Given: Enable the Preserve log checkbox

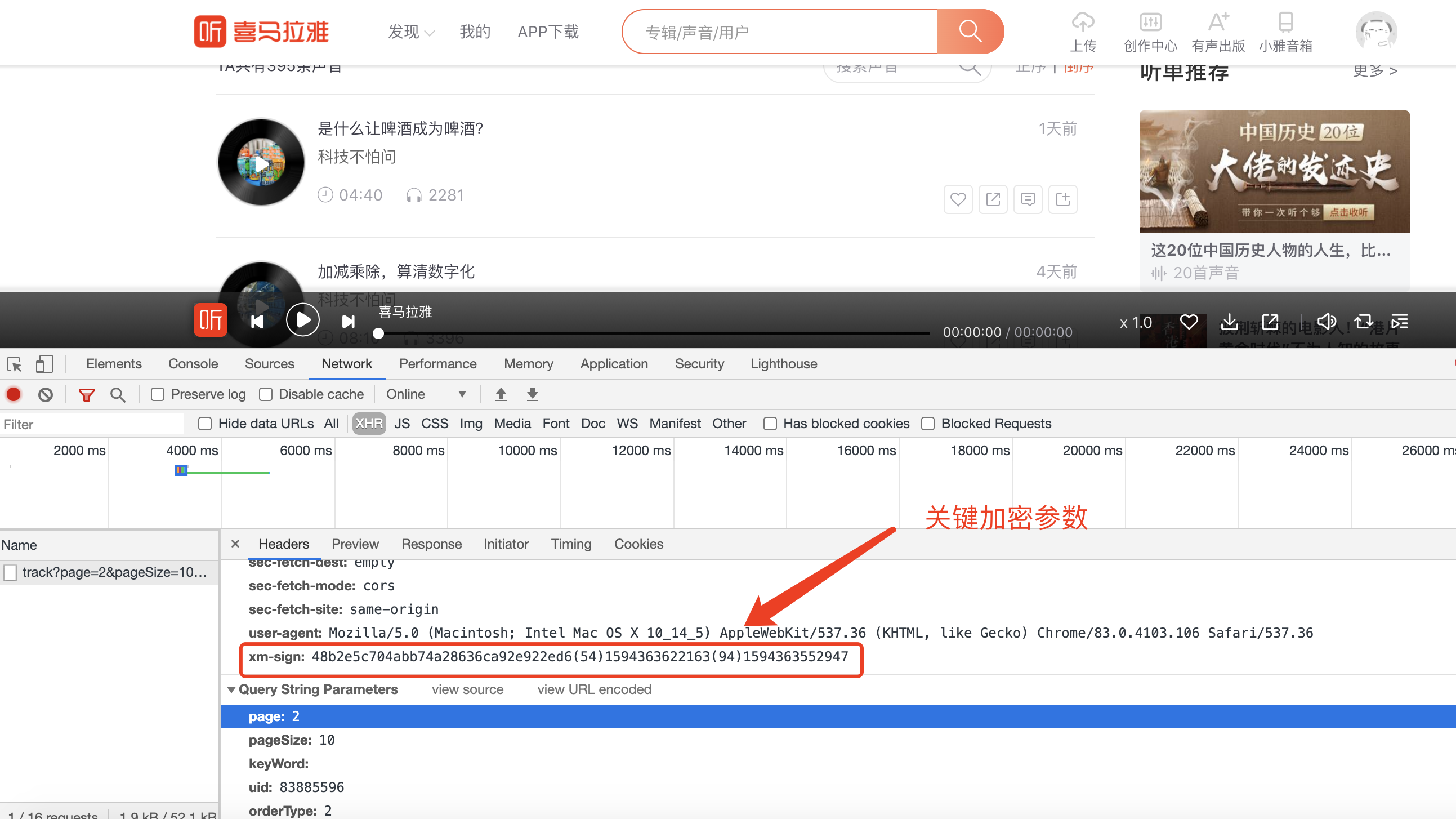Looking at the screenshot, I should pos(158,394).
